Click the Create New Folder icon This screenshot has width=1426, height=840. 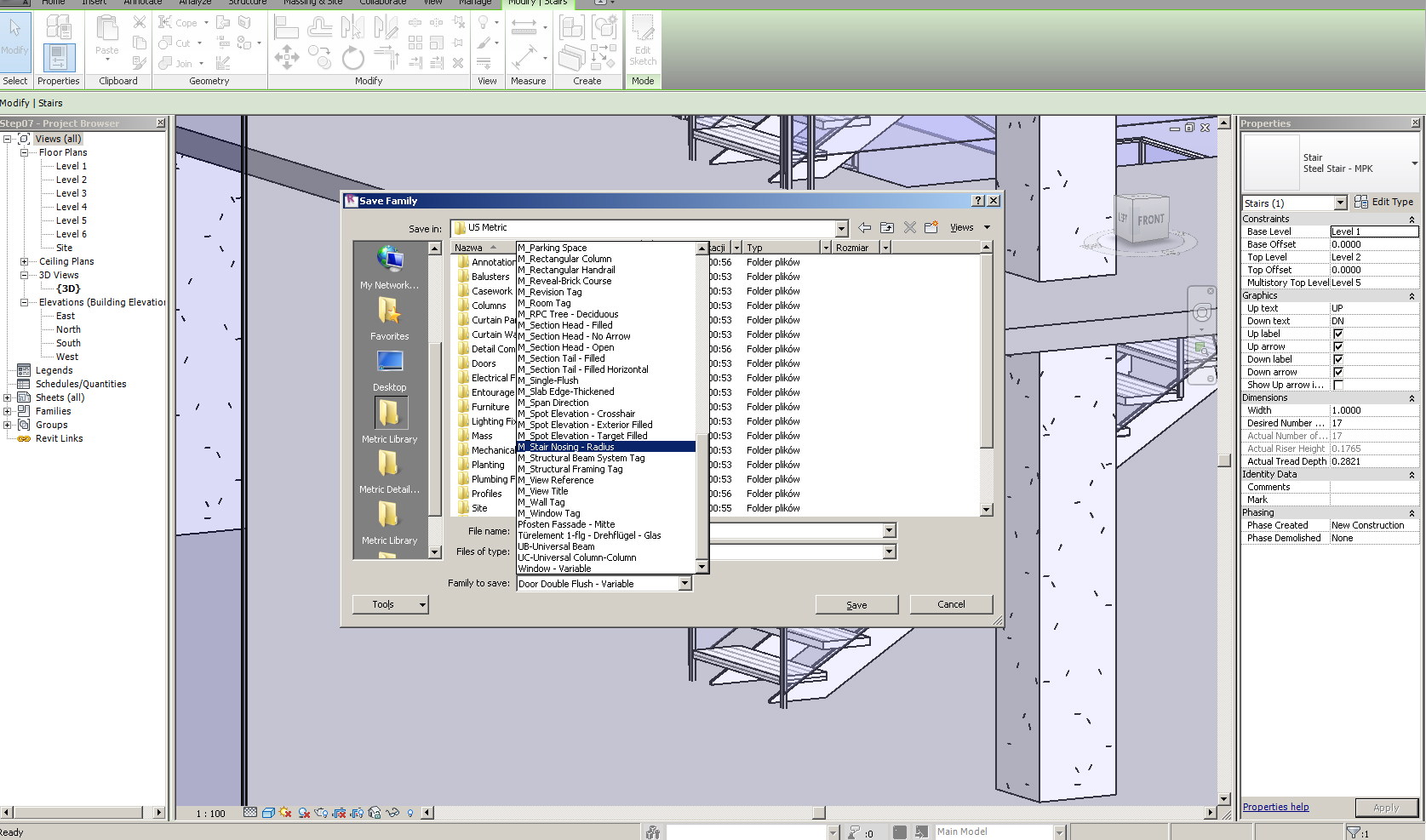click(931, 227)
